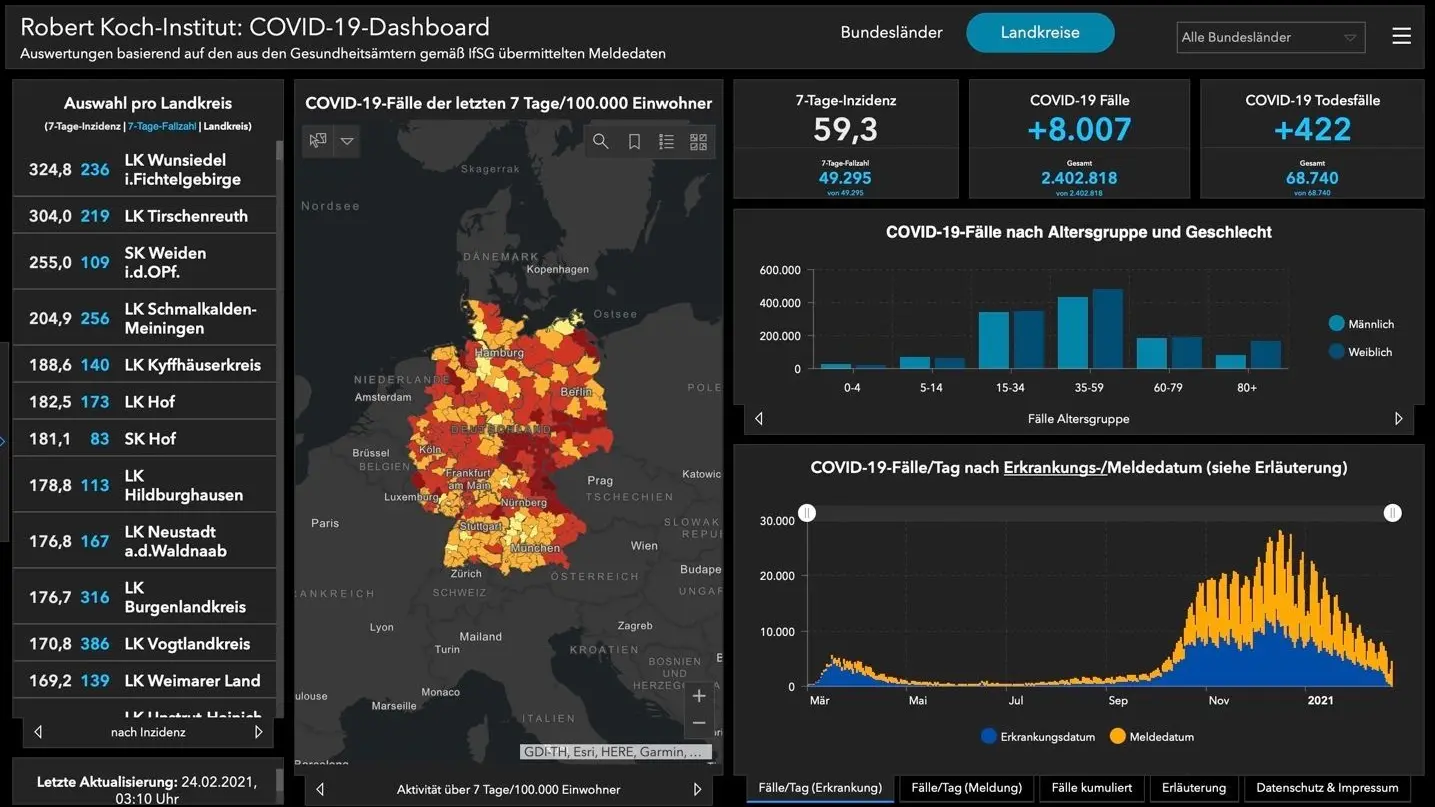Show the map legend list
Viewport: 1435px width, 807px height.
coord(666,142)
